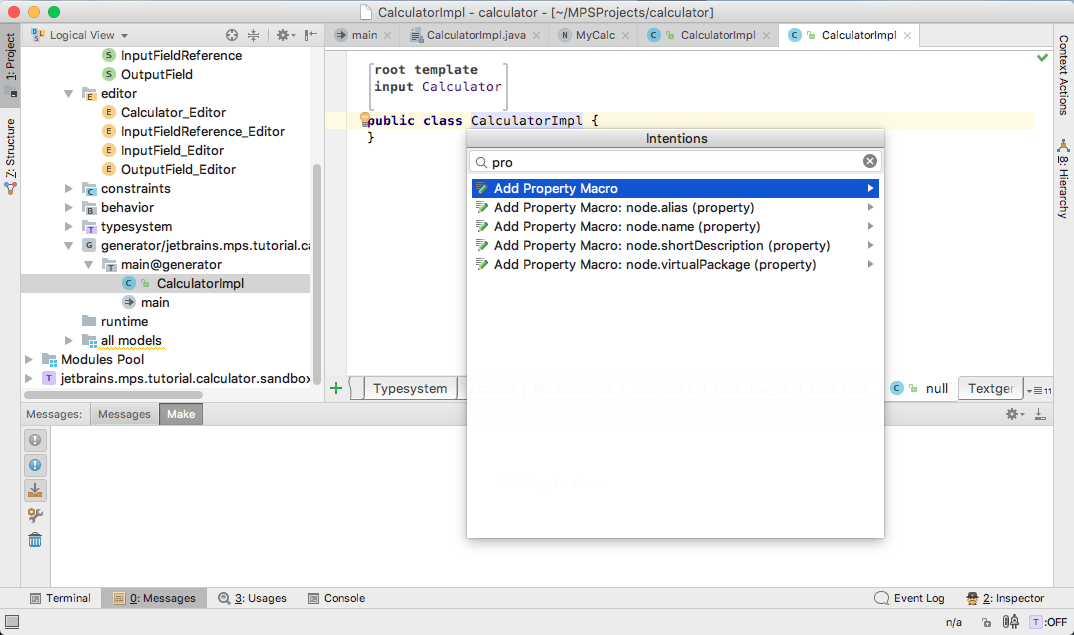This screenshot has width=1074, height=635.
Task: Click the wrench settings icon in Messages panel
Action: [35, 515]
